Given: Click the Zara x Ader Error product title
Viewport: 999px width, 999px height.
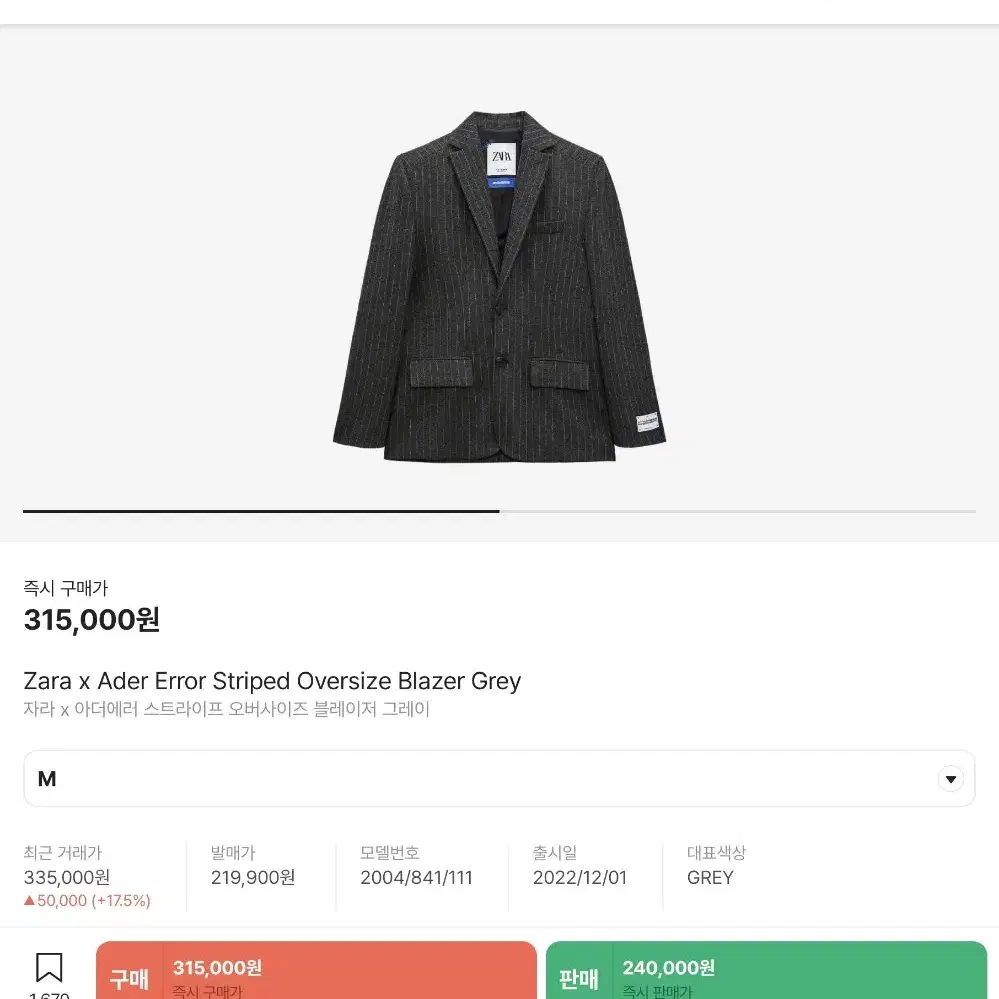Looking at the screenshot, I should click(272, 681).
